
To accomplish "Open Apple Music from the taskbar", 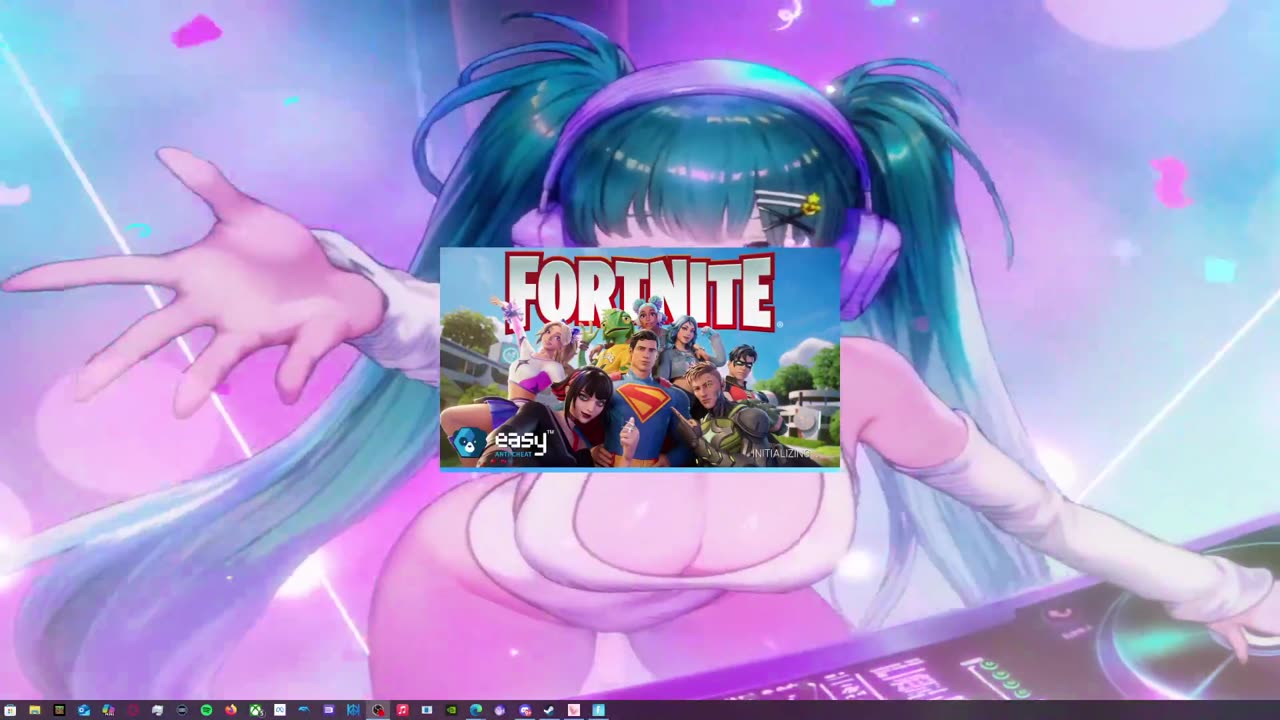I will [402, 710].
